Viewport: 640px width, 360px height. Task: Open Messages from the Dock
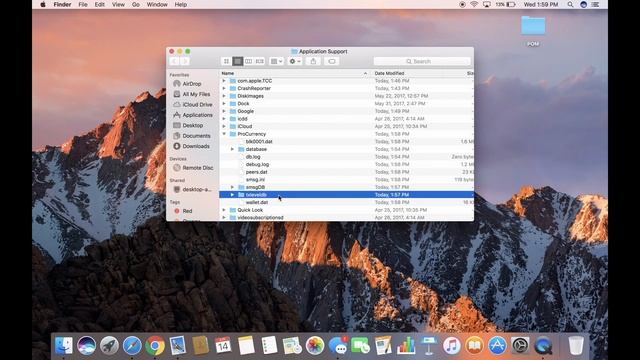[x=338, y=346]
